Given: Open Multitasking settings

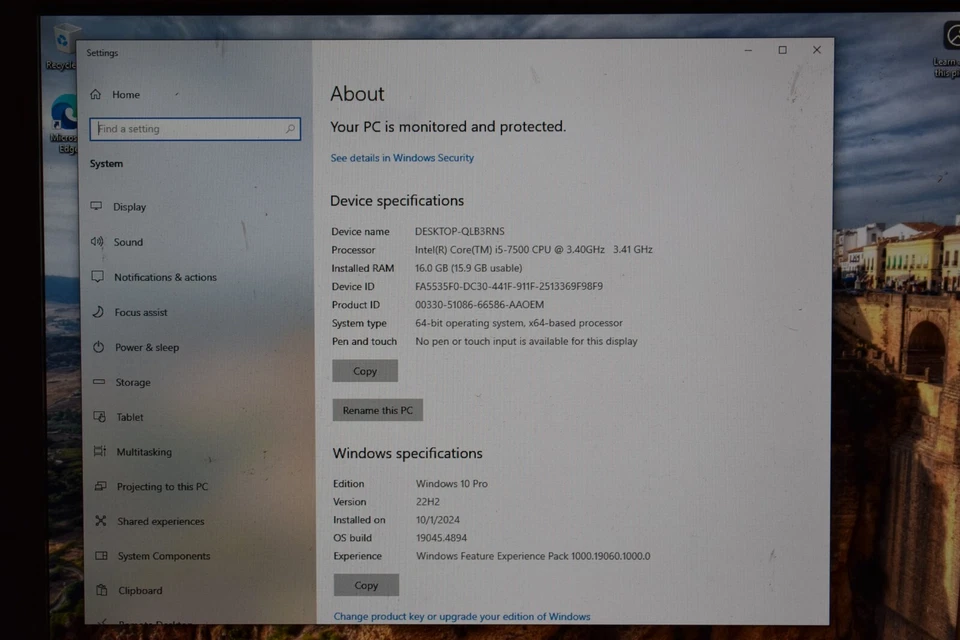Looking at the screenshot, I should tap(143, 452).
